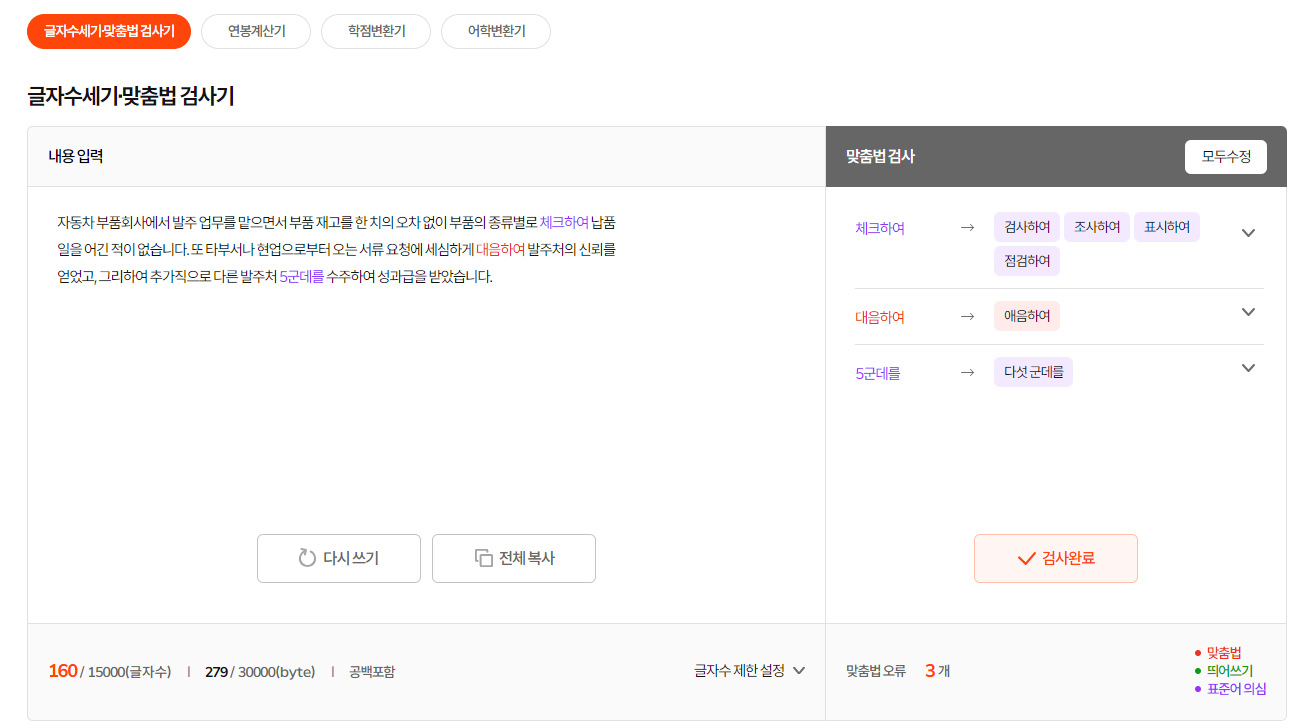Switch to the 연봉계산기 tab
Viewport: 1302px width, 728px height.
(x=256, y=31)
